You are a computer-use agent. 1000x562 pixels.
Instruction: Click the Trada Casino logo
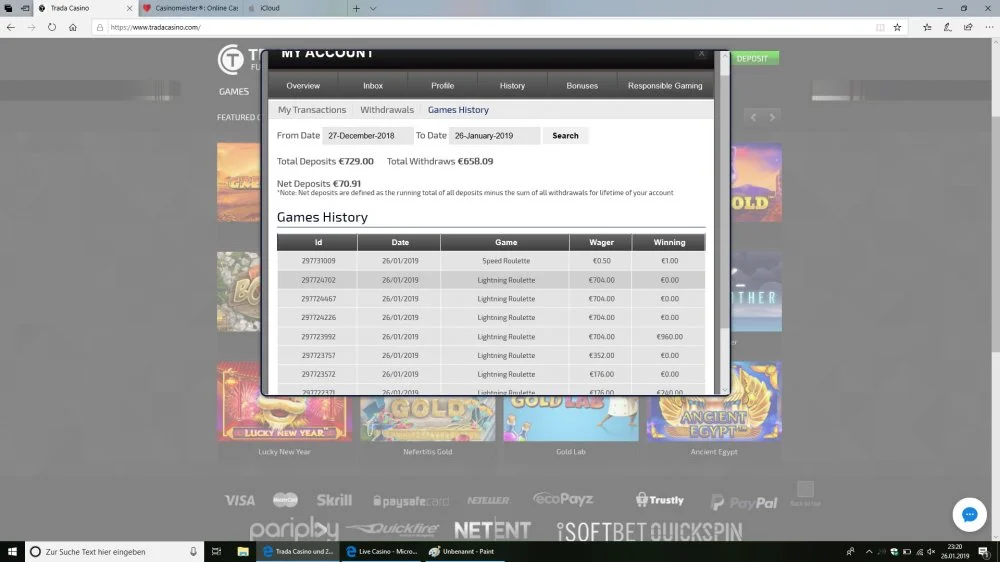point(240,59)
